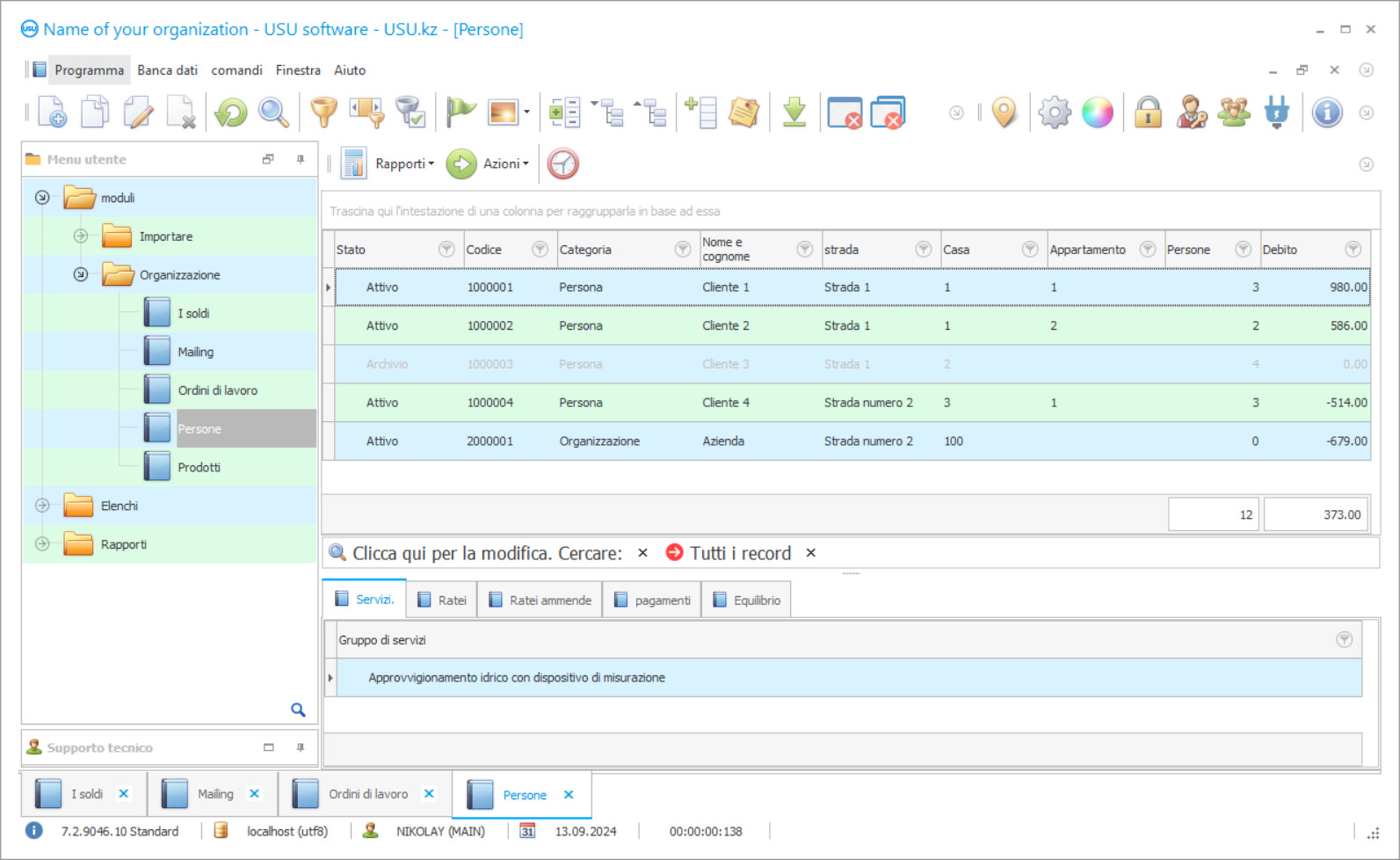Click the add new record icon
Image resolution: width=1400 pixels, height=860 pixels.
pyautogui.click(x=52, y=113)
